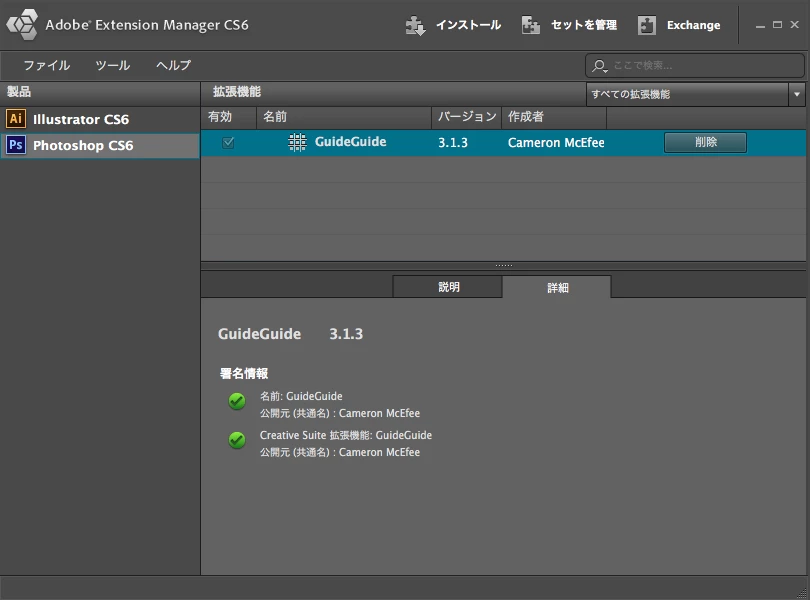This screenshot has height=600, width=810.
Task: Click the 削除 button for GuideGuide
Action: pos(705,142)
